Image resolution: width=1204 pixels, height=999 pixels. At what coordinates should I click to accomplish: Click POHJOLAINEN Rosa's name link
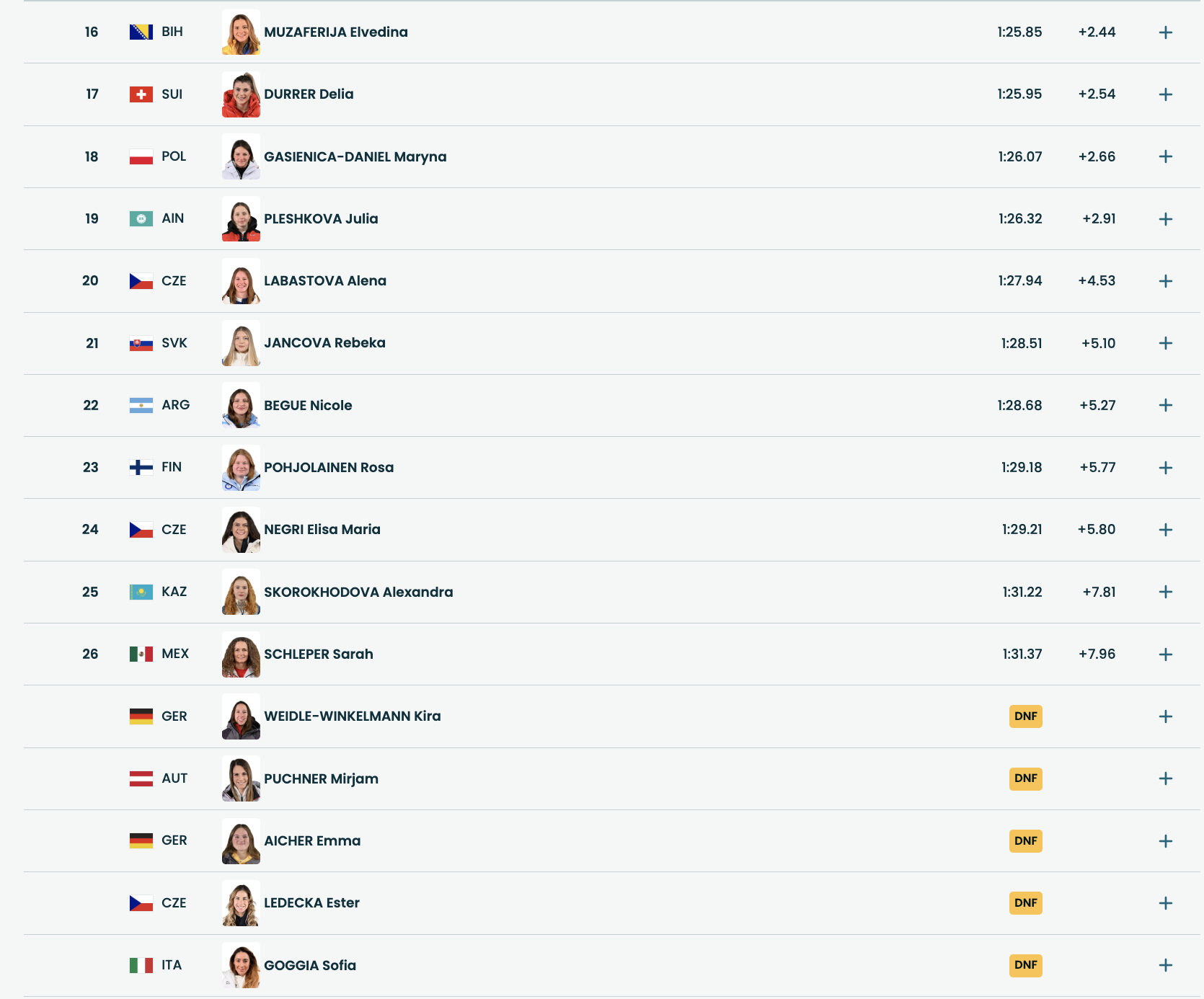pyautogui.click(x=329, y=467)
